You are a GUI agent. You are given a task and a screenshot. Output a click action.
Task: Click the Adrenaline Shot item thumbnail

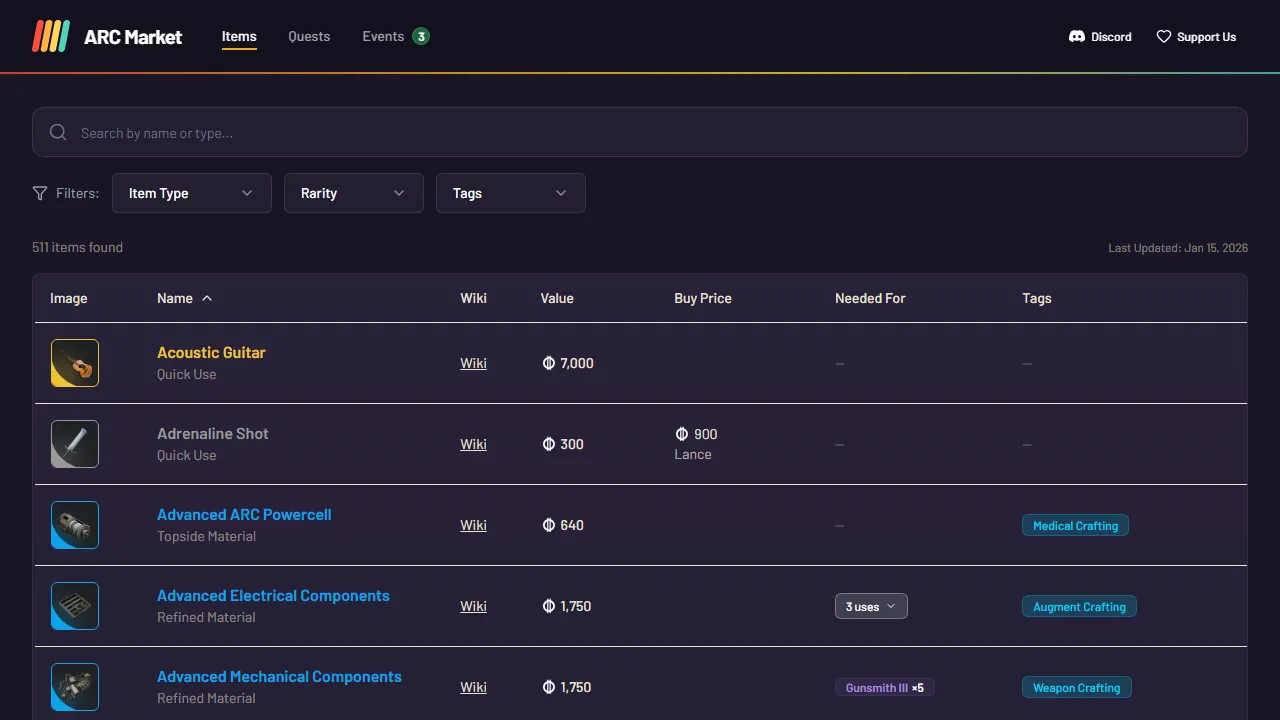(x=74, y=444)
